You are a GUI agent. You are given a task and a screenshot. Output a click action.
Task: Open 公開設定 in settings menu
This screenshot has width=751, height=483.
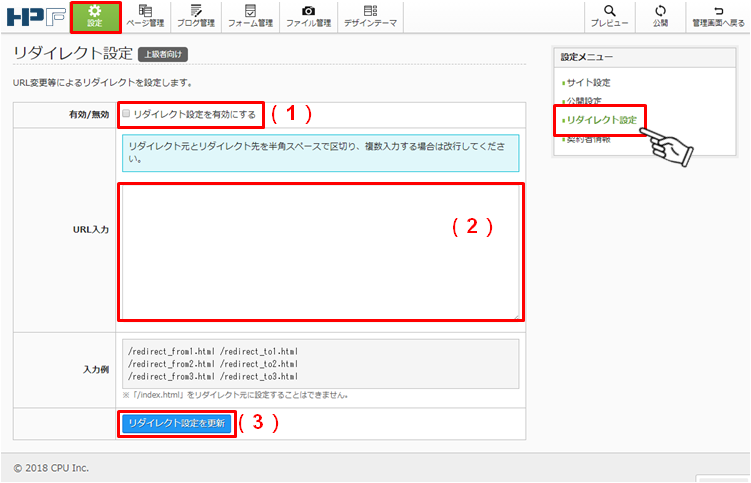(582, 101)
